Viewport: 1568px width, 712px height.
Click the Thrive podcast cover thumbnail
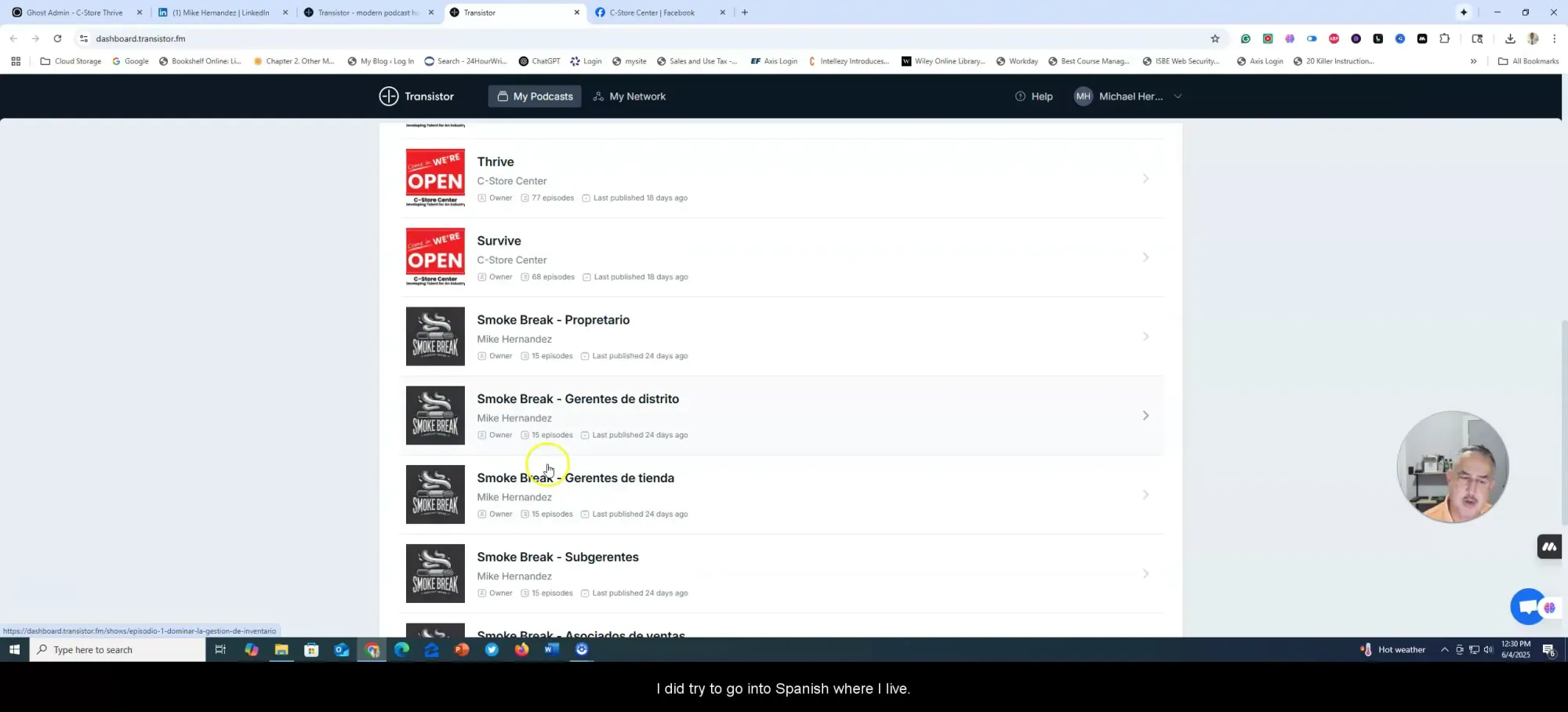point(435,178)
